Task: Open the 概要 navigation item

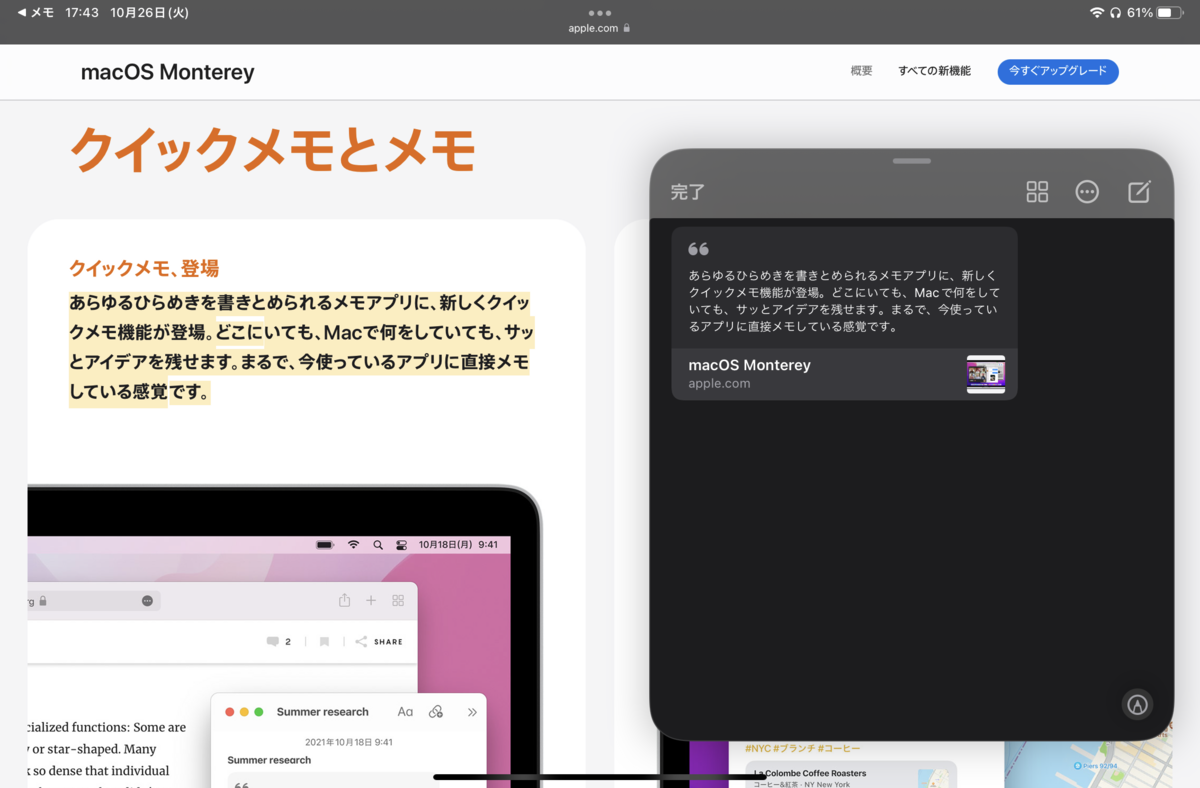Action: [860, 71]
